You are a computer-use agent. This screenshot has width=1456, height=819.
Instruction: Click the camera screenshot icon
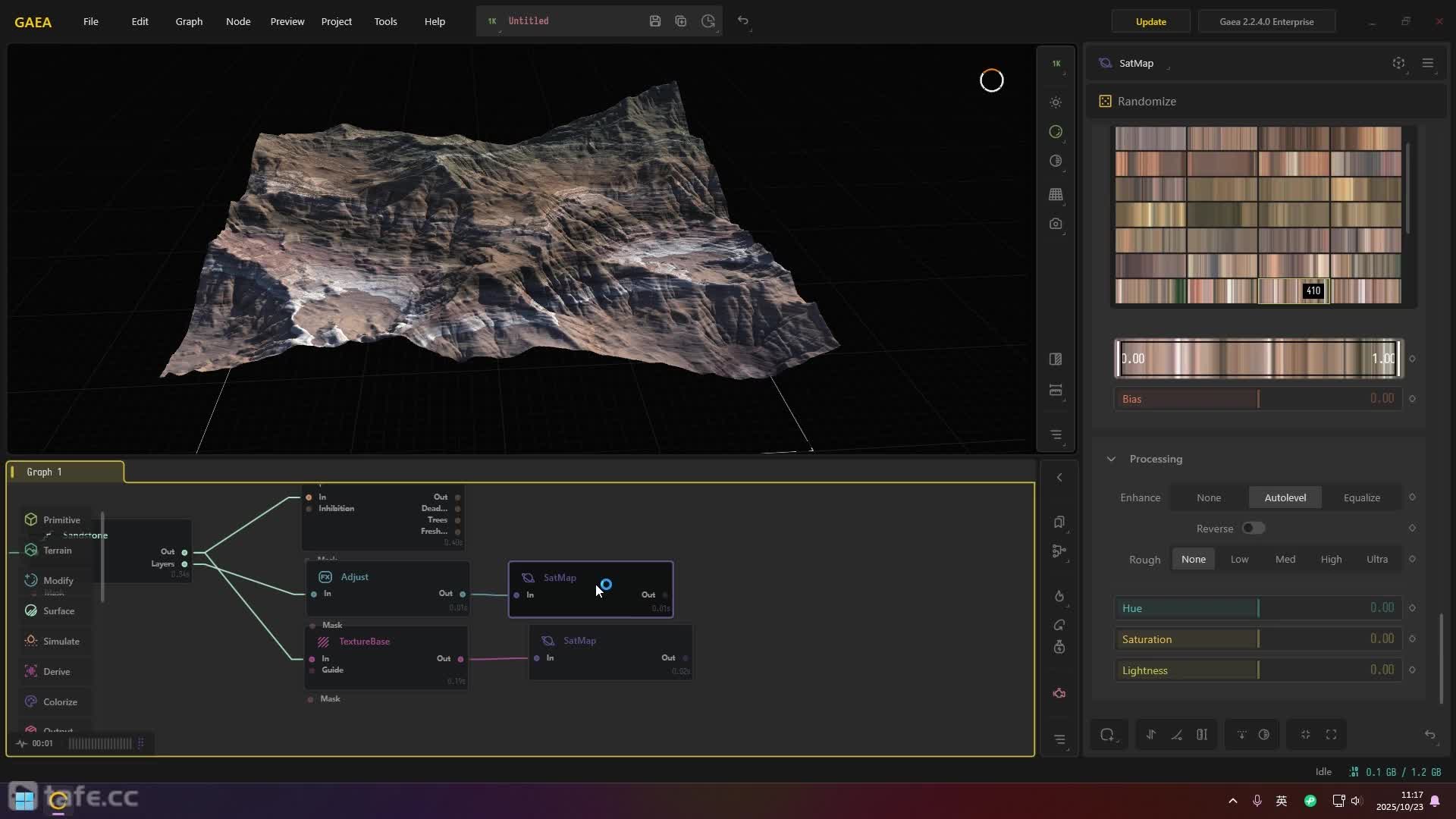[1056, 224]
